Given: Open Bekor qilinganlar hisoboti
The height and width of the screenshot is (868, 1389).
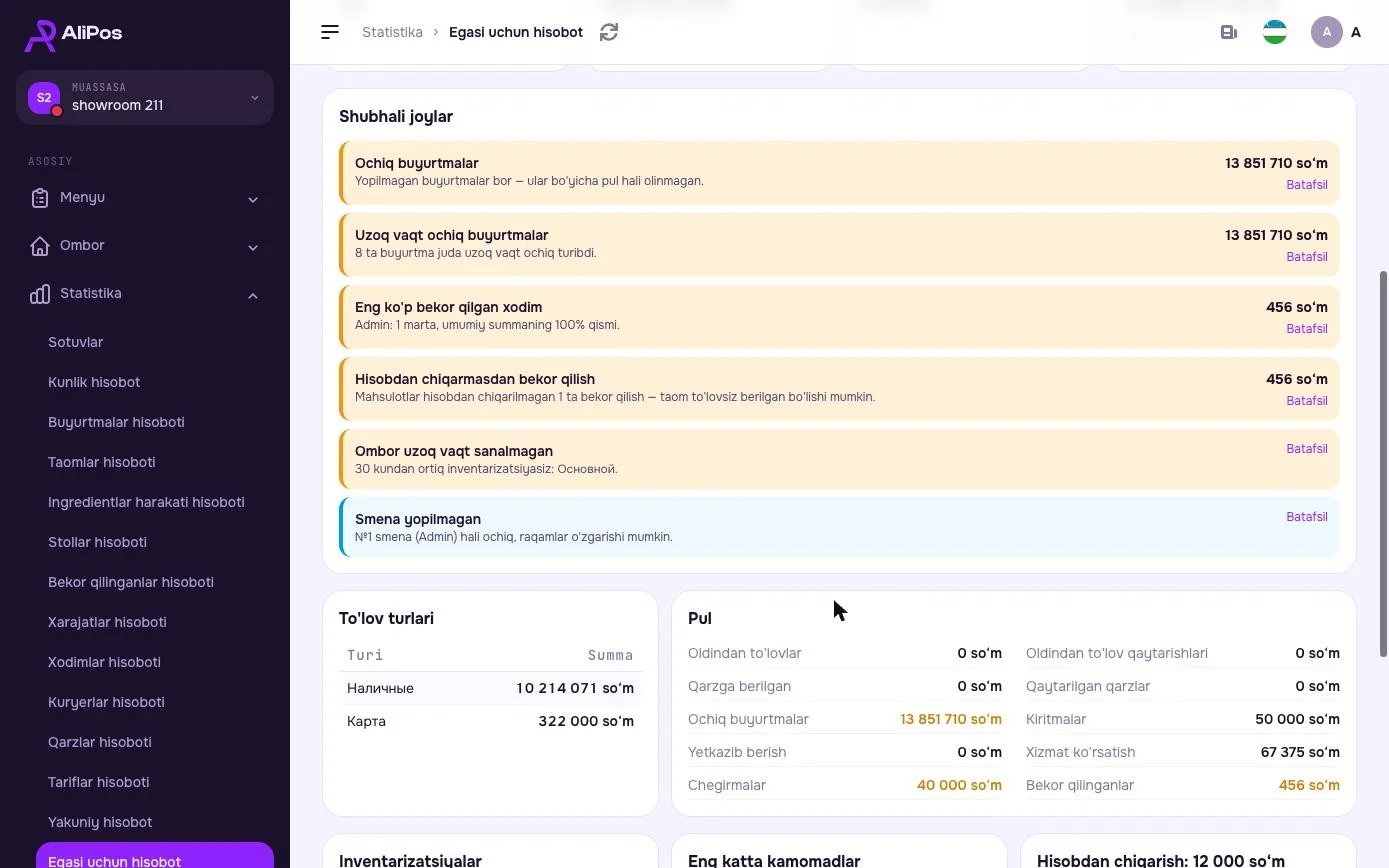Looking at the screenshot, I should point(131,582).
